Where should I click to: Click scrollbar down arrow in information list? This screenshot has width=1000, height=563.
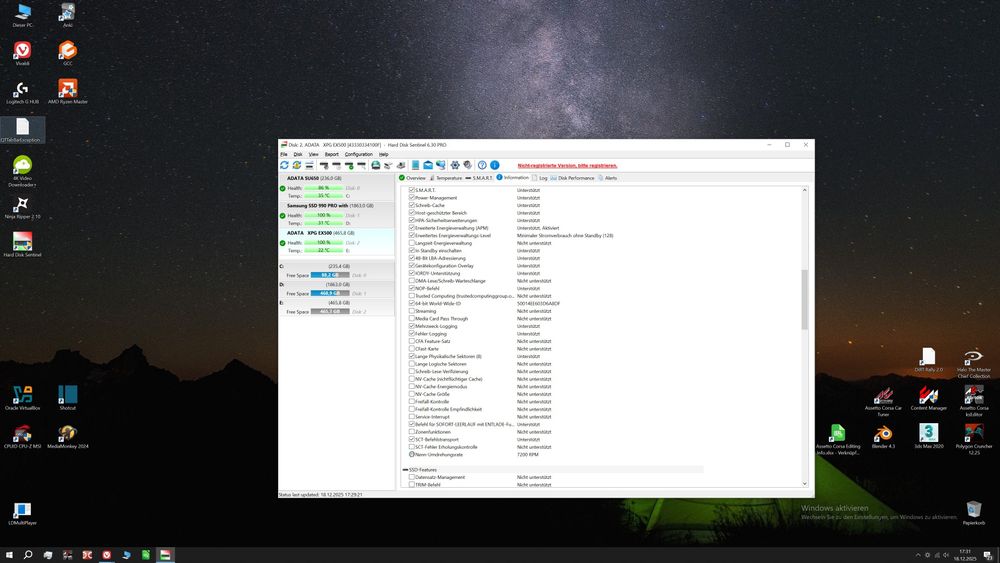pyautogui.click(x=804, y=484)
